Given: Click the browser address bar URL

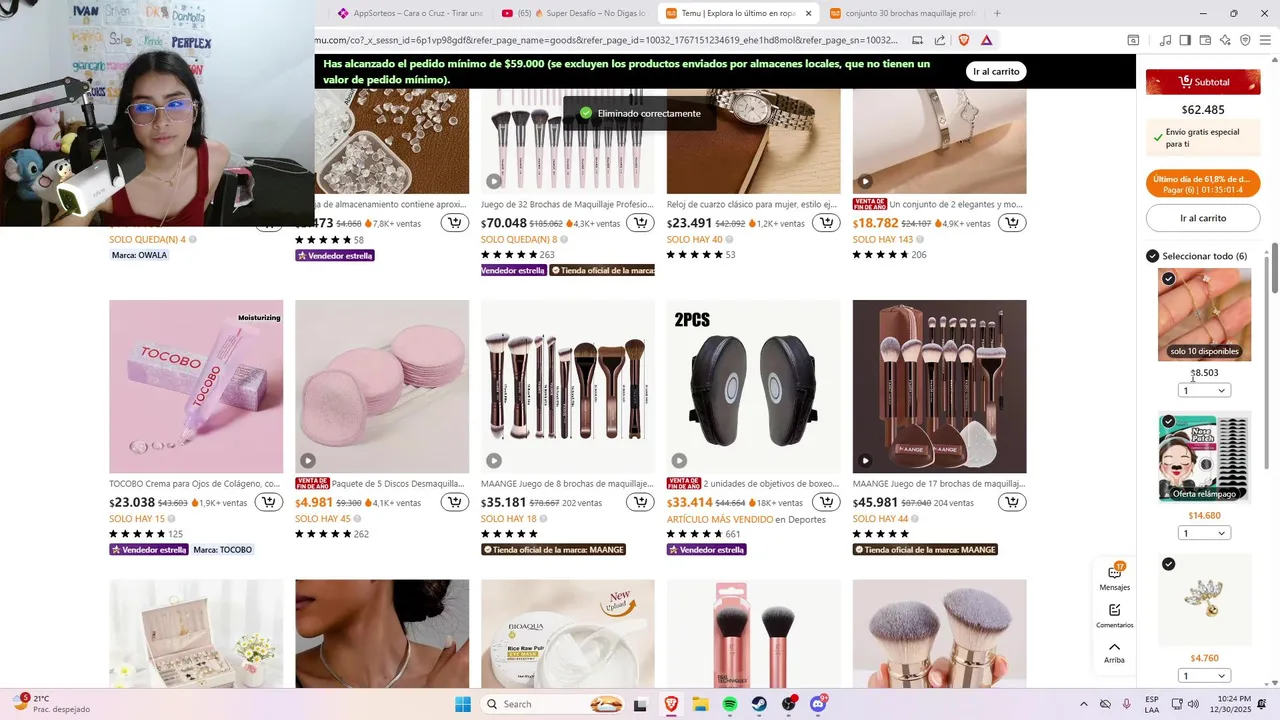Looking at the screenshot, I should (605, 40).
